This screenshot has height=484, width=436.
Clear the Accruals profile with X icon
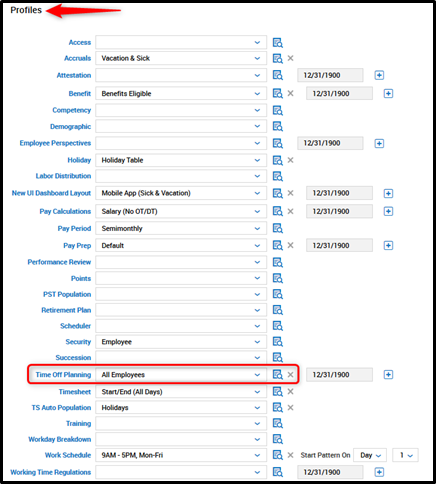[x=290, y=58]
